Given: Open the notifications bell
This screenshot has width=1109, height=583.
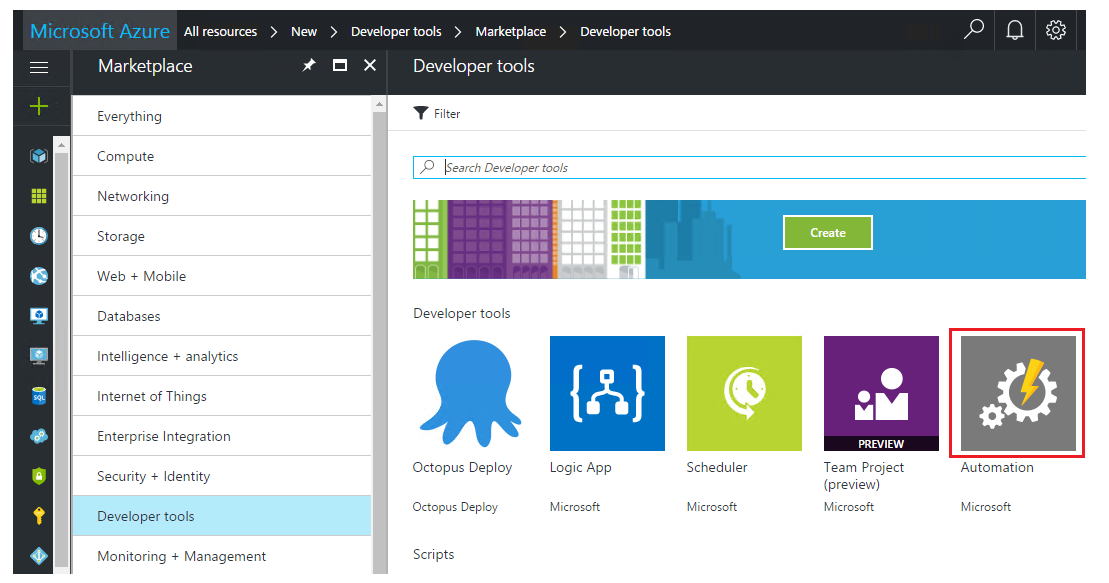Looking at the screenshot, I should pos(1015,30).
